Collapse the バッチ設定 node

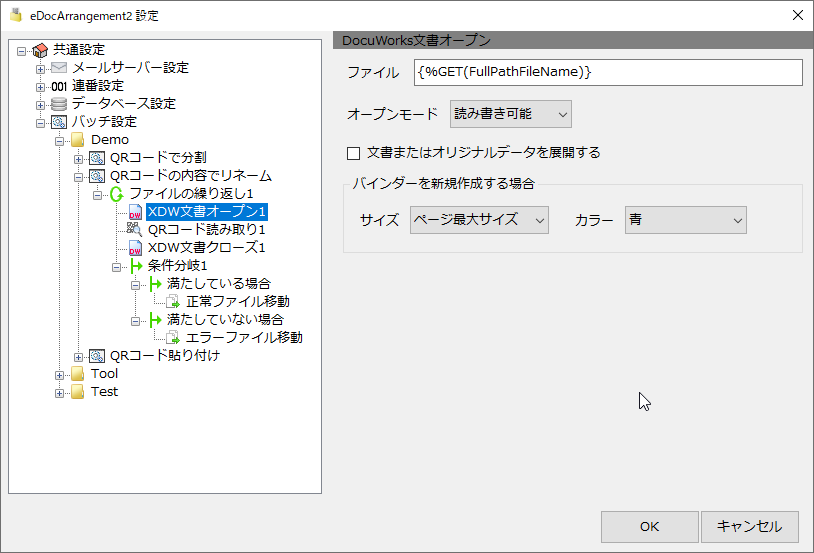pyautogui.click(x=40, y=123)
